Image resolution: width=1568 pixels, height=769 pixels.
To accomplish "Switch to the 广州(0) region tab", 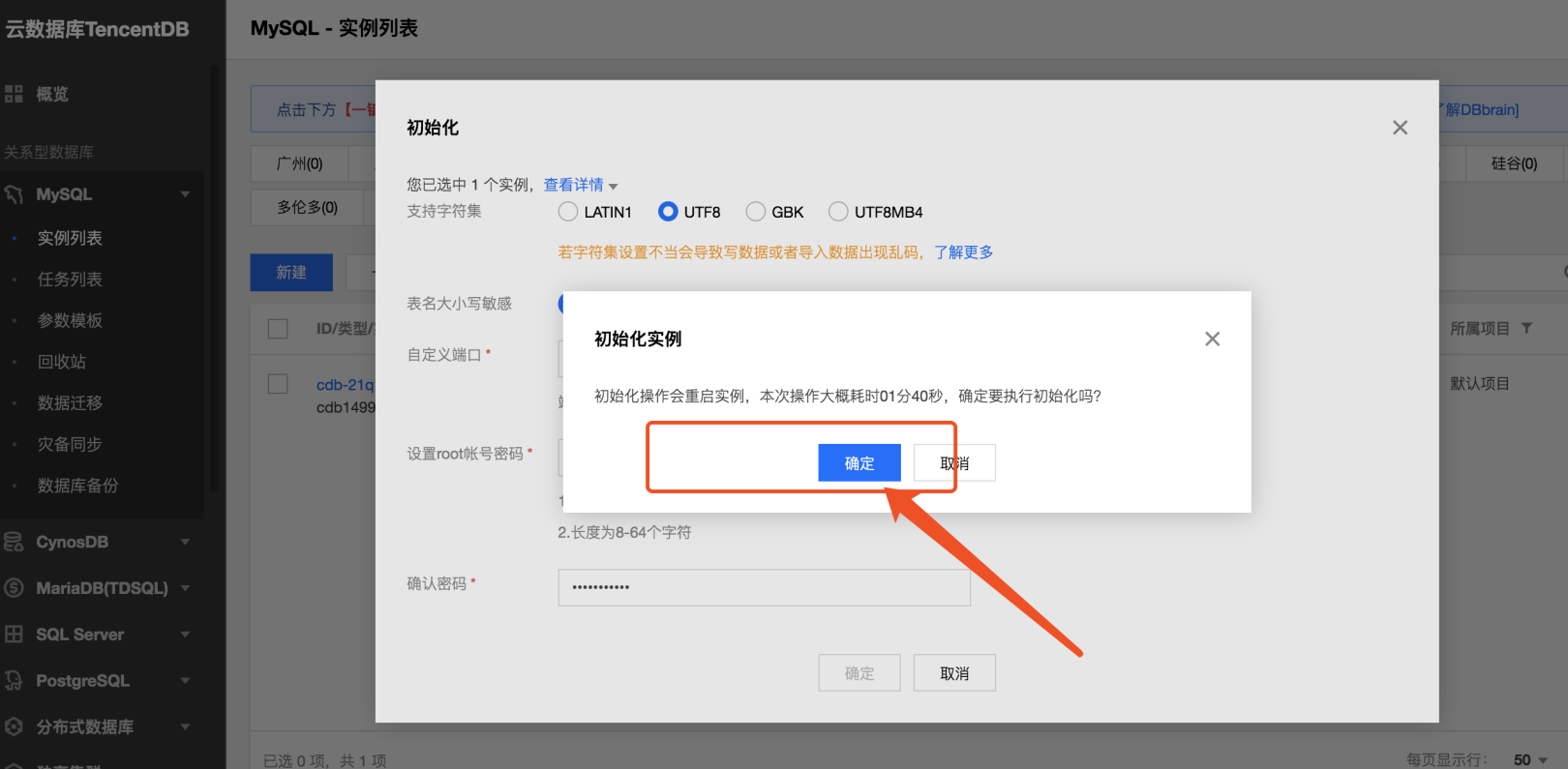I will 300,163.
